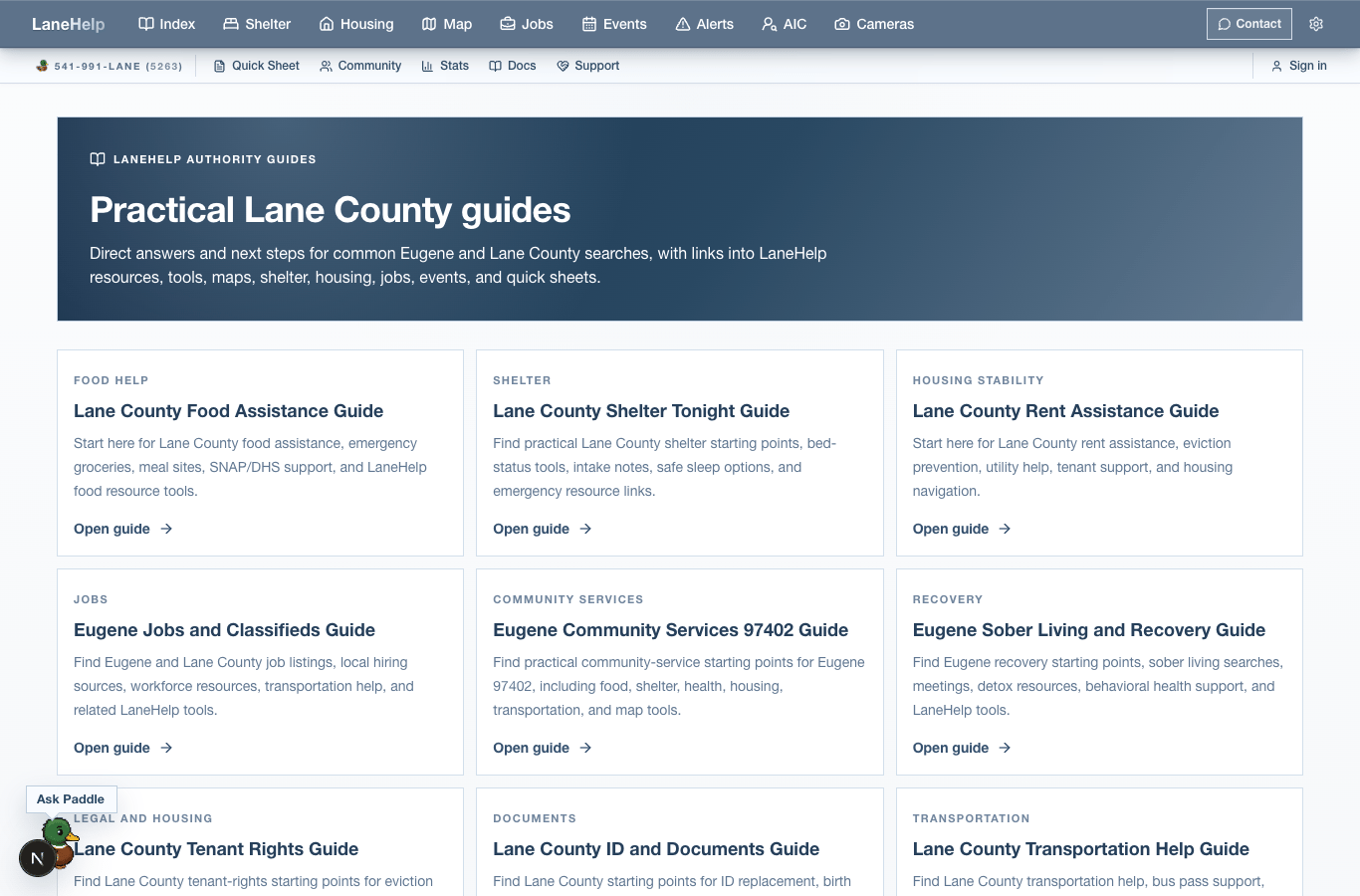Click the LaneHelp logo
Image resolution: width=1360 pixels, height=896 pixels.
click(68, 24)
